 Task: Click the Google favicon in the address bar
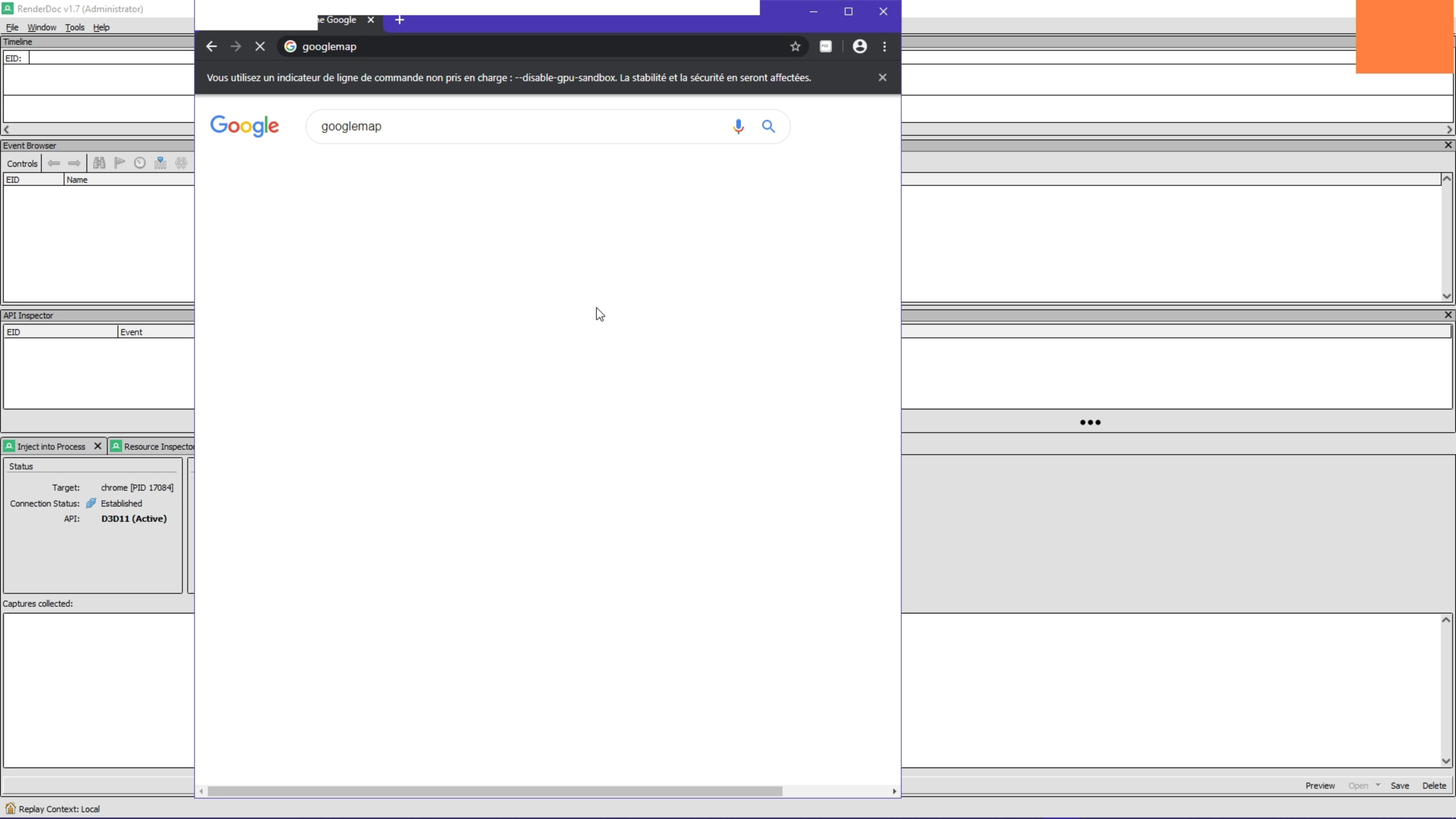290,46
